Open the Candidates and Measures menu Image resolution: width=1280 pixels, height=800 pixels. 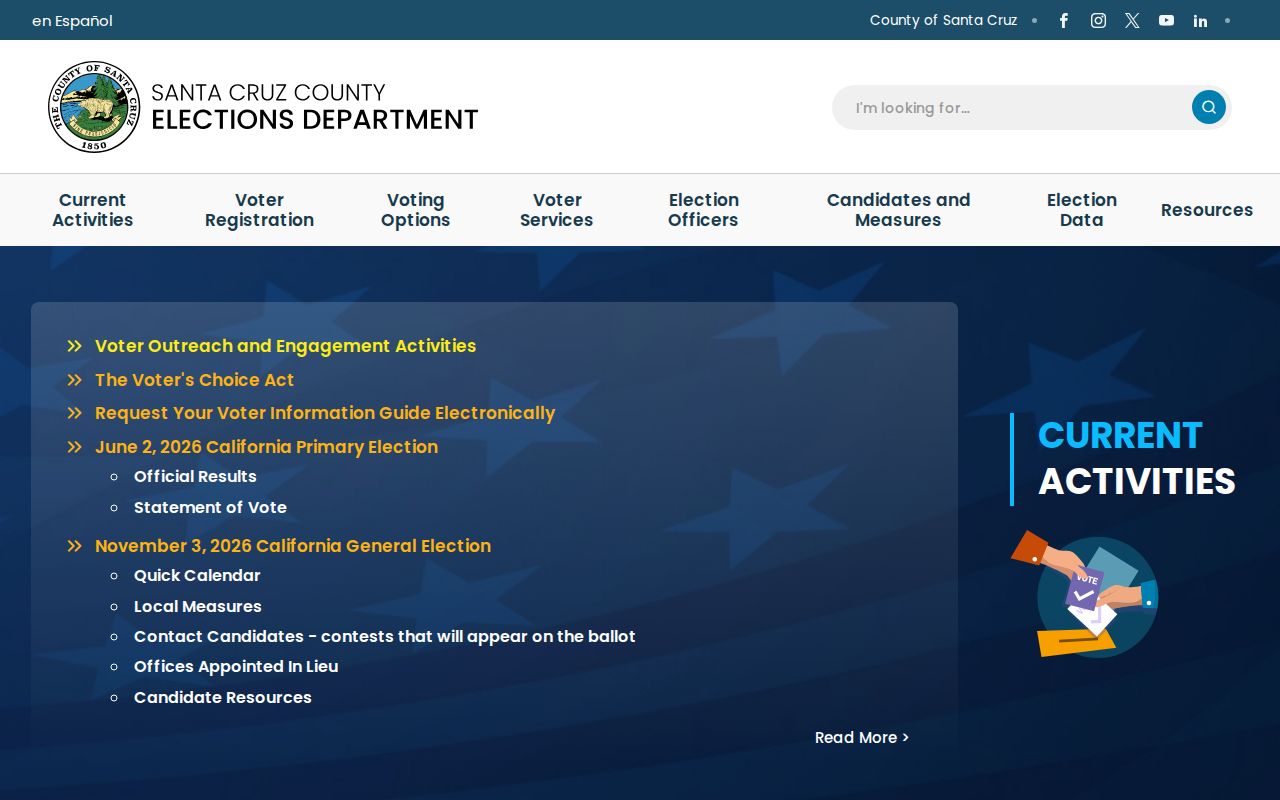(x=898, y=210)
